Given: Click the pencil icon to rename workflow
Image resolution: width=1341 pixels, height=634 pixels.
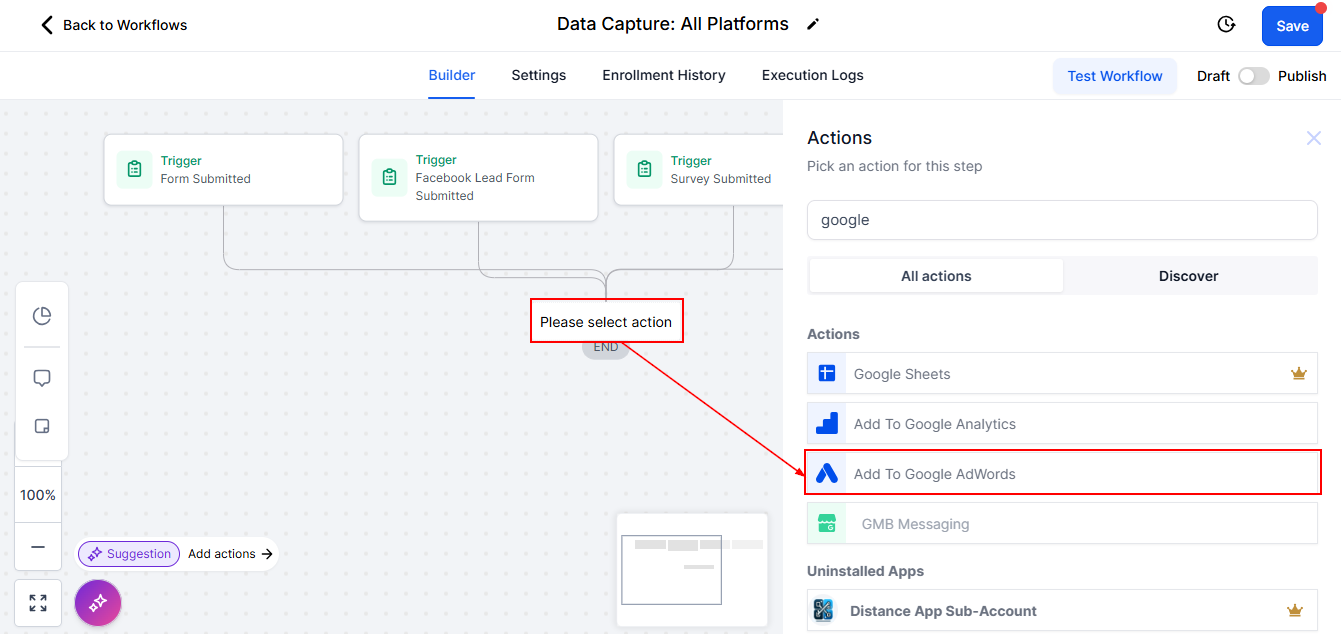Looking at the screenshot, I should [x=813, y=25].
